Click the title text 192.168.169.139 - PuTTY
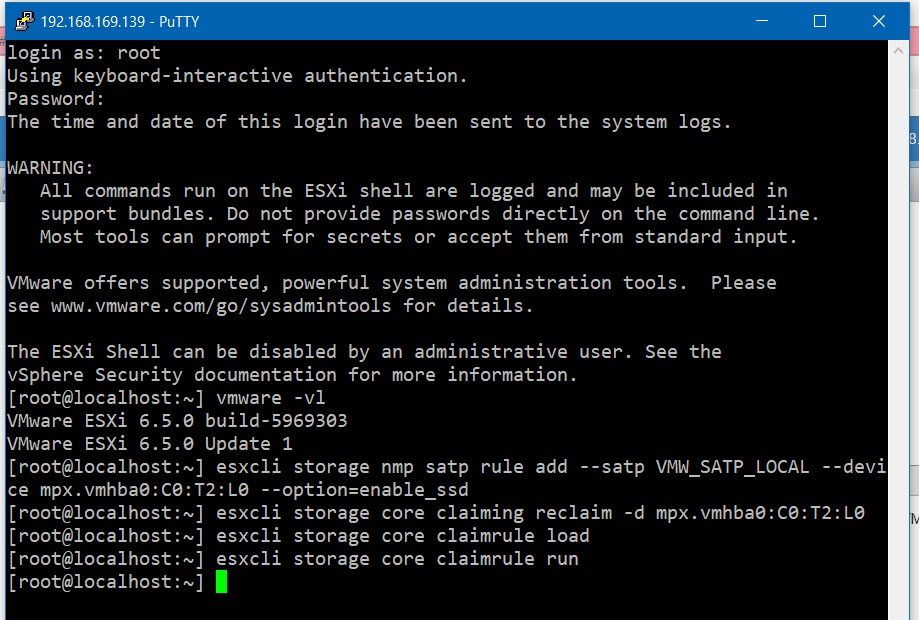 point(115,20)
